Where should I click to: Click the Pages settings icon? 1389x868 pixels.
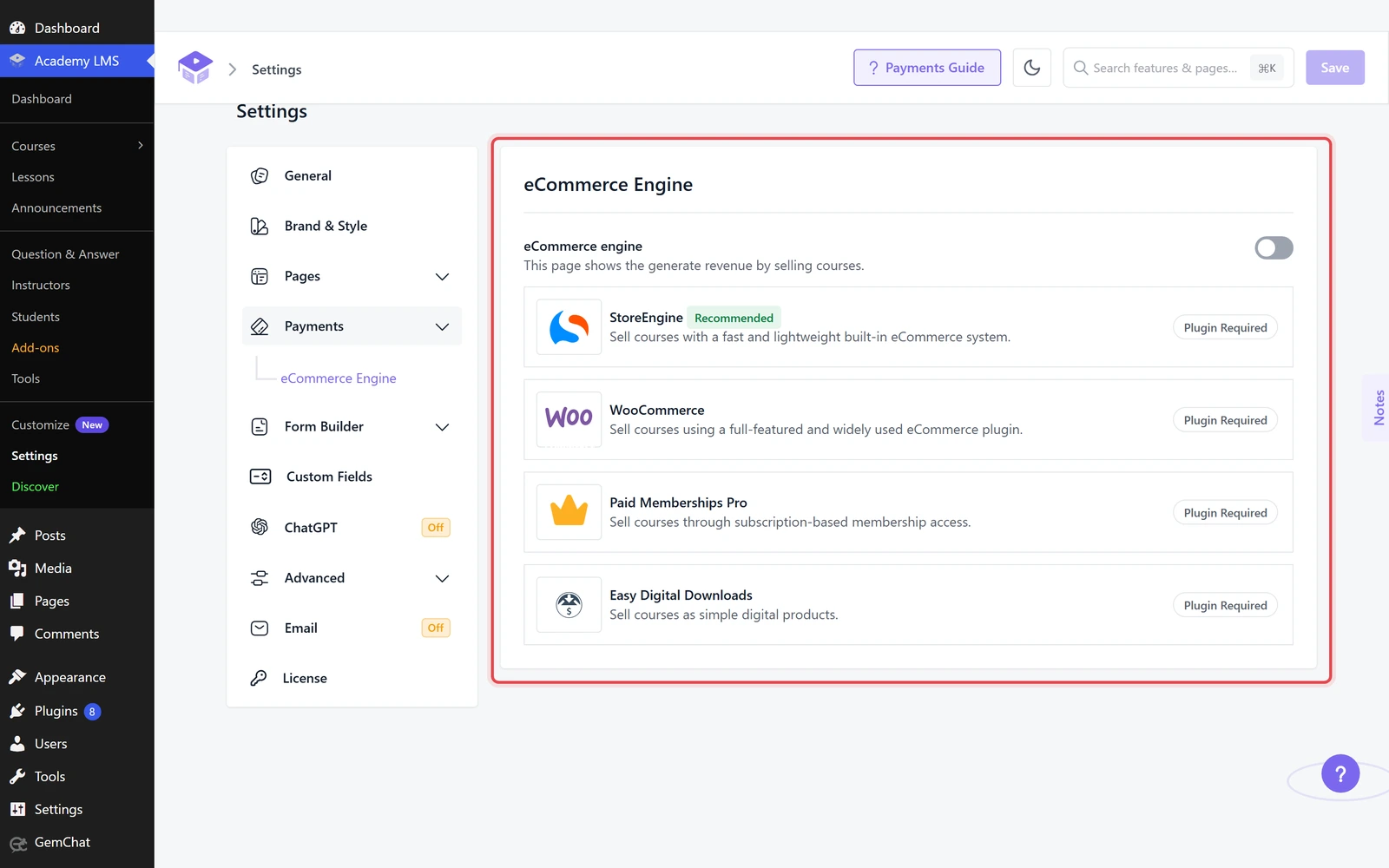click(260, 277)
